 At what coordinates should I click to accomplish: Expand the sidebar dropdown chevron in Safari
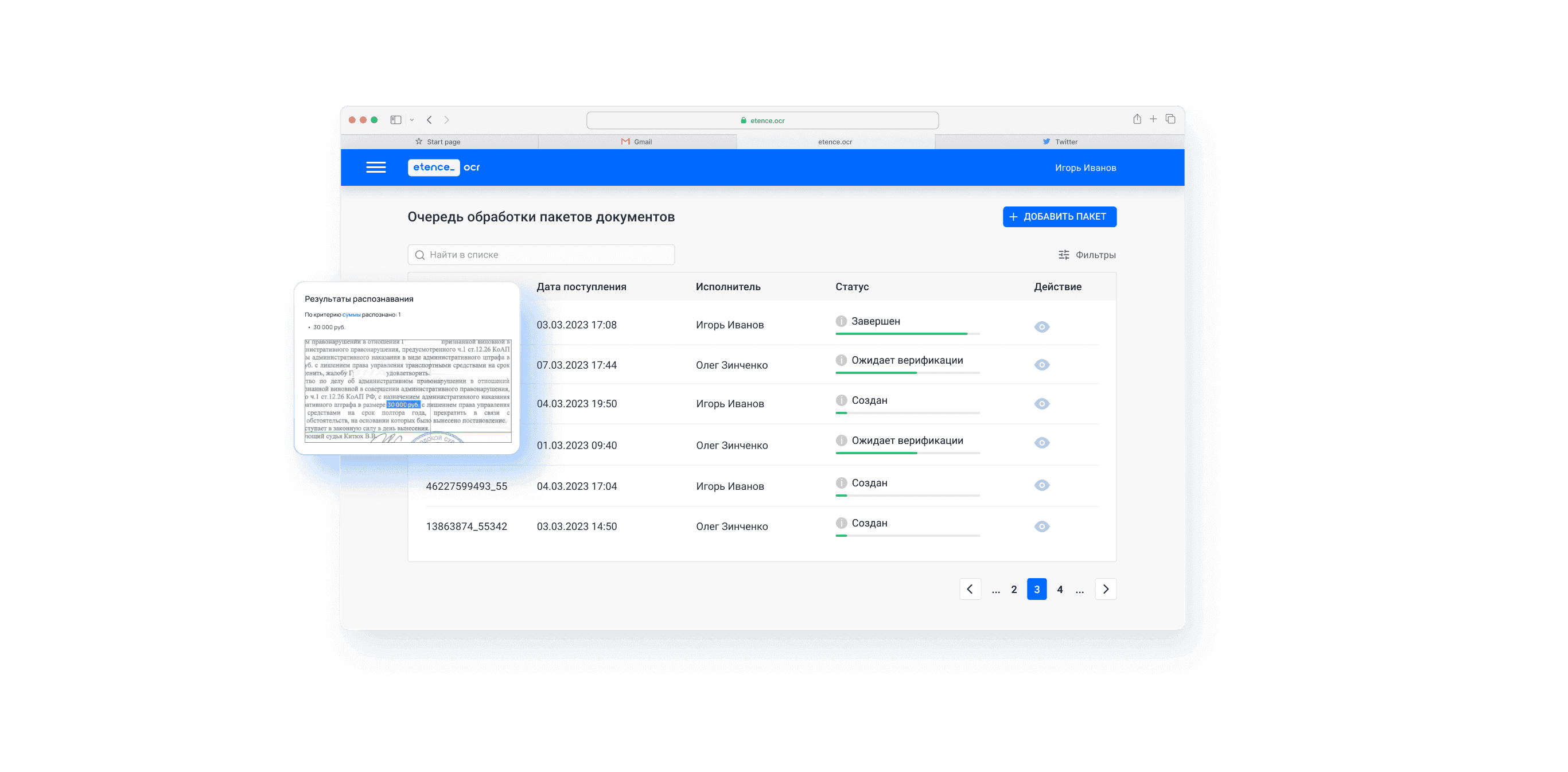[412, 120]
